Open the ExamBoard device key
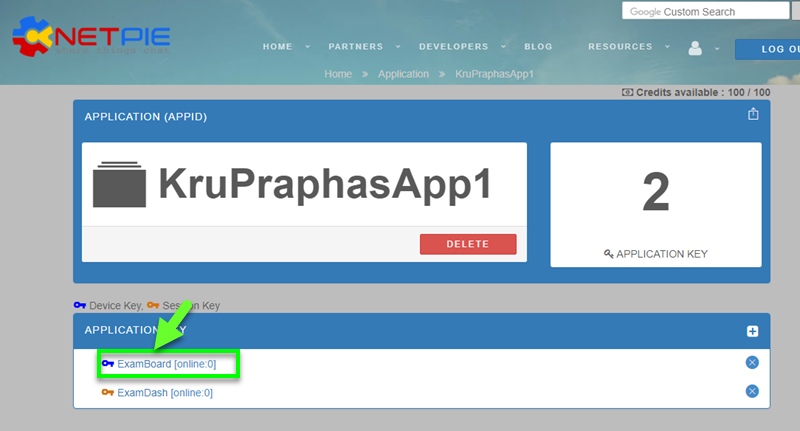800x431 pixels. click(x=167, y=364)
